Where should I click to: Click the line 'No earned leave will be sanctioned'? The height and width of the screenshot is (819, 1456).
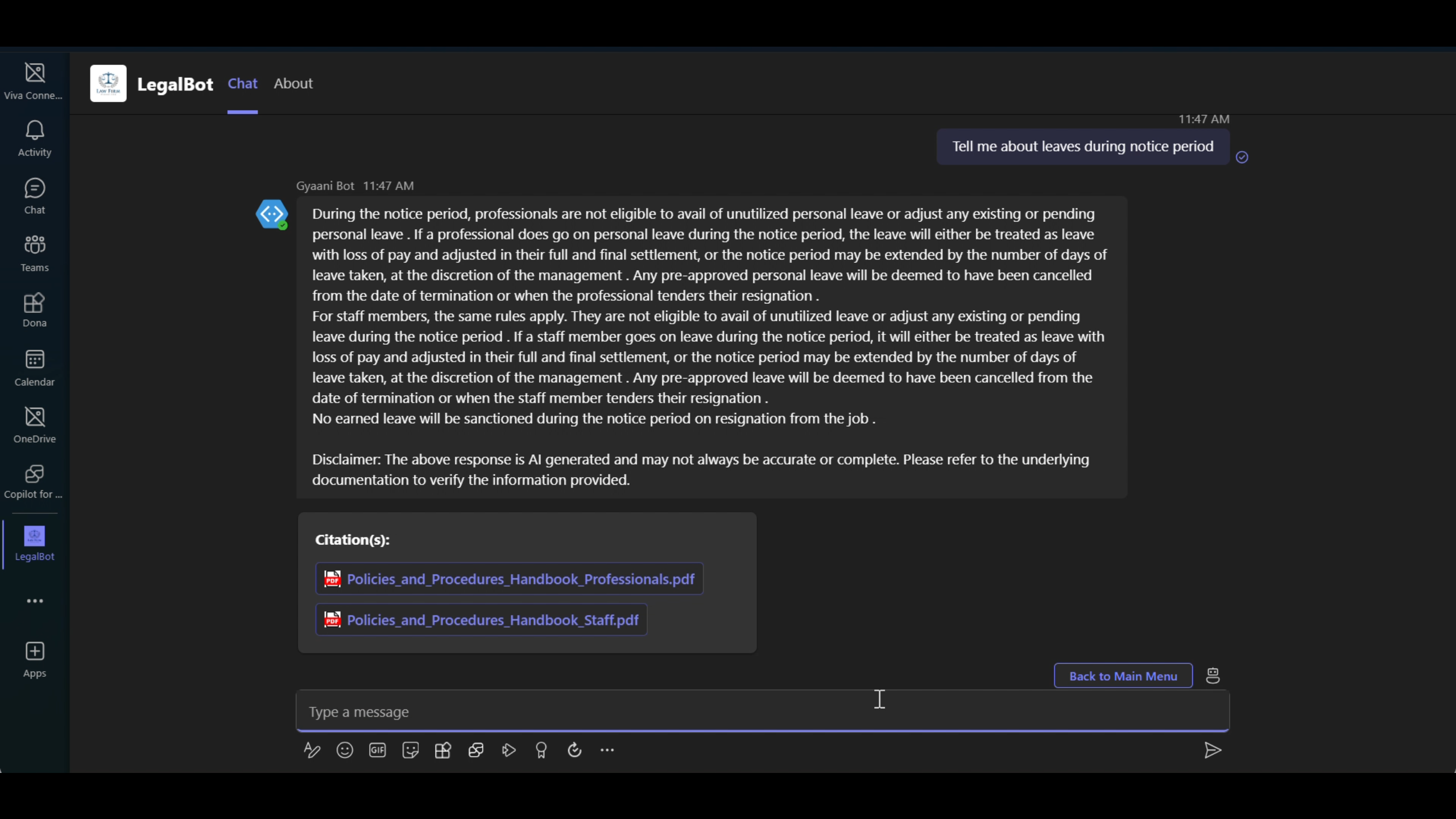(x=594, y=419)
